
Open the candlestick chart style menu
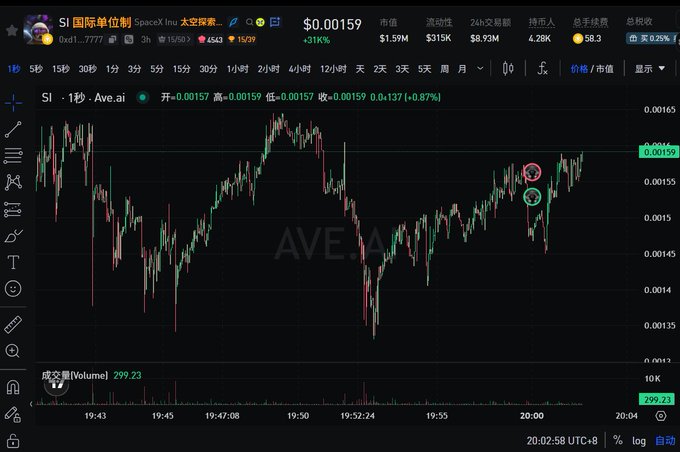[508, 69]
